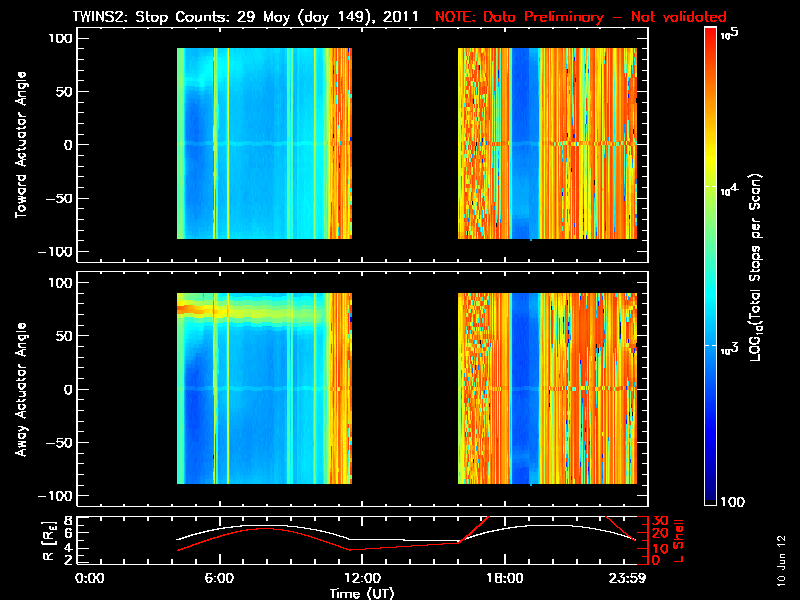
Task: Click the white R curve peak near 7:30
Action: (x=255, y=526)
